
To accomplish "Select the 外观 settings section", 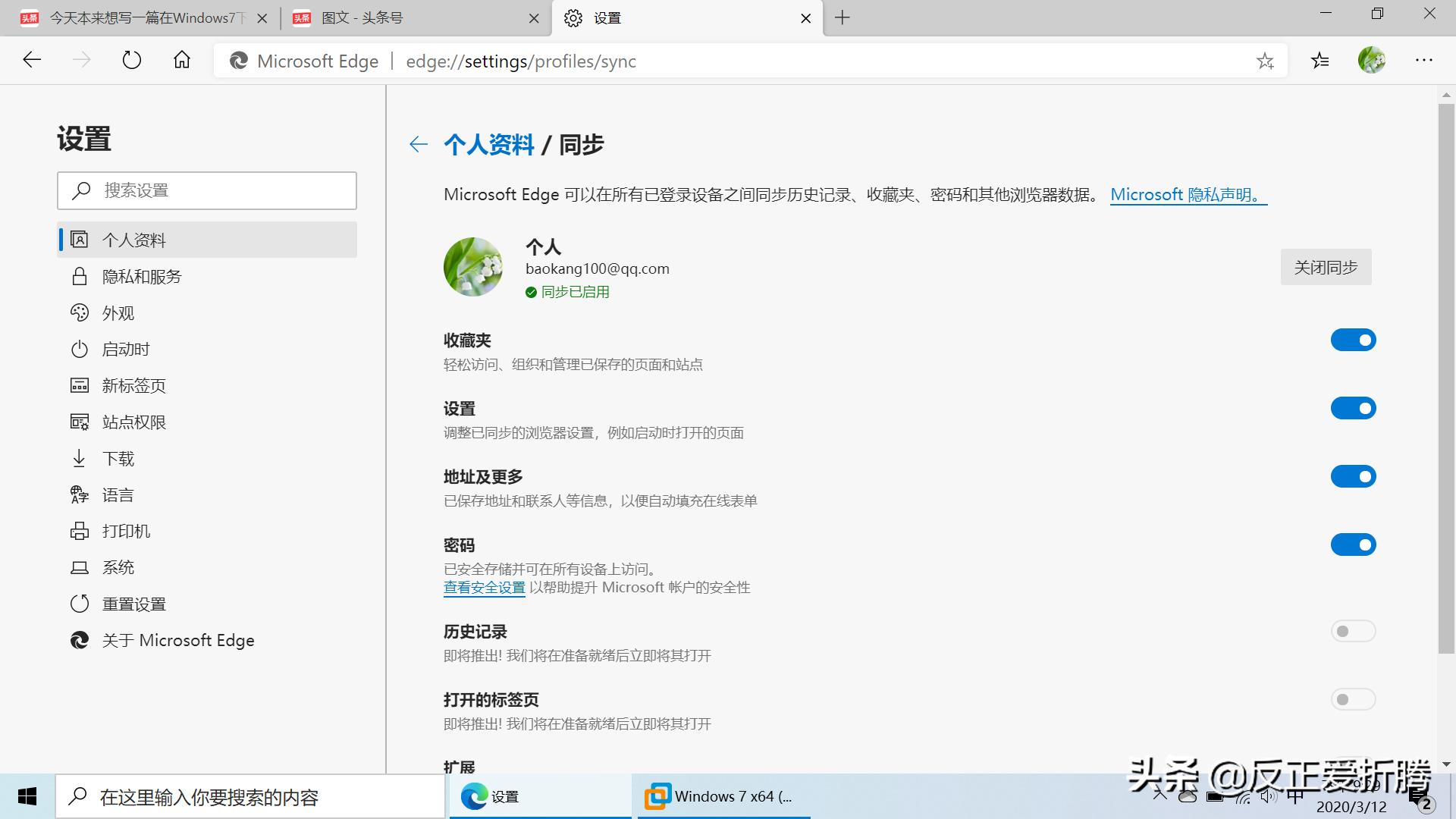I will [x=118, y=312].
